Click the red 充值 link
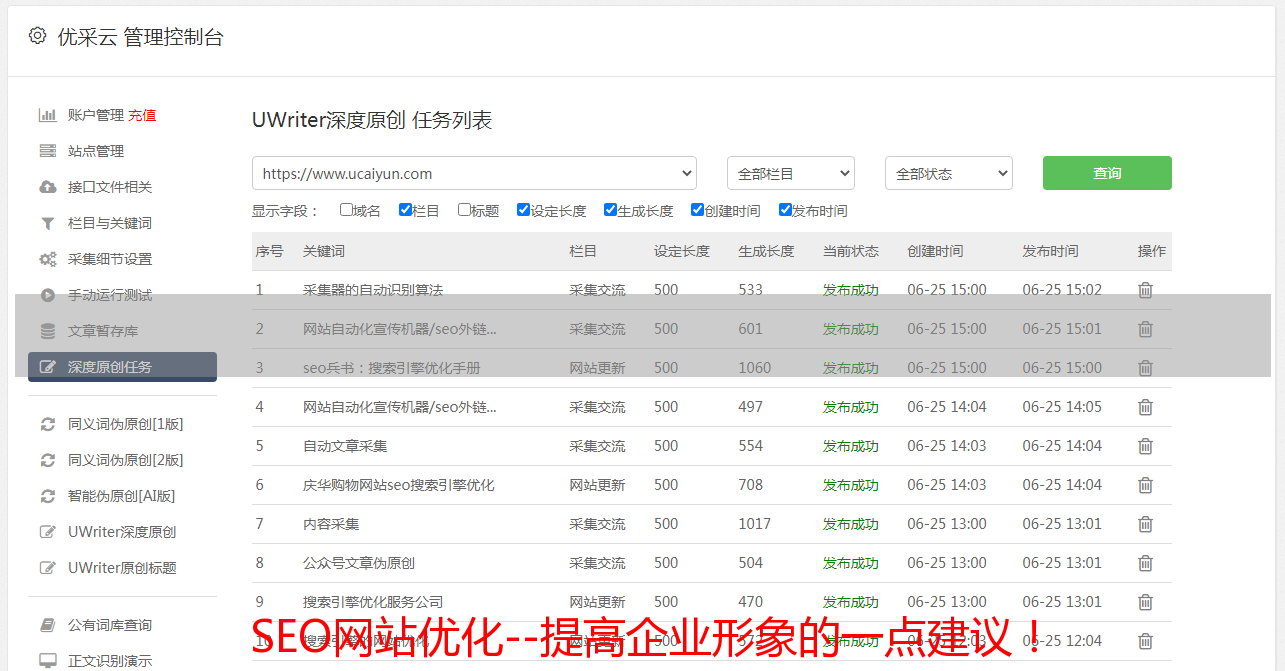Image resolution: width=1285 pixels, height=671 pixels. pyautogui.click(x=142, y=115)
